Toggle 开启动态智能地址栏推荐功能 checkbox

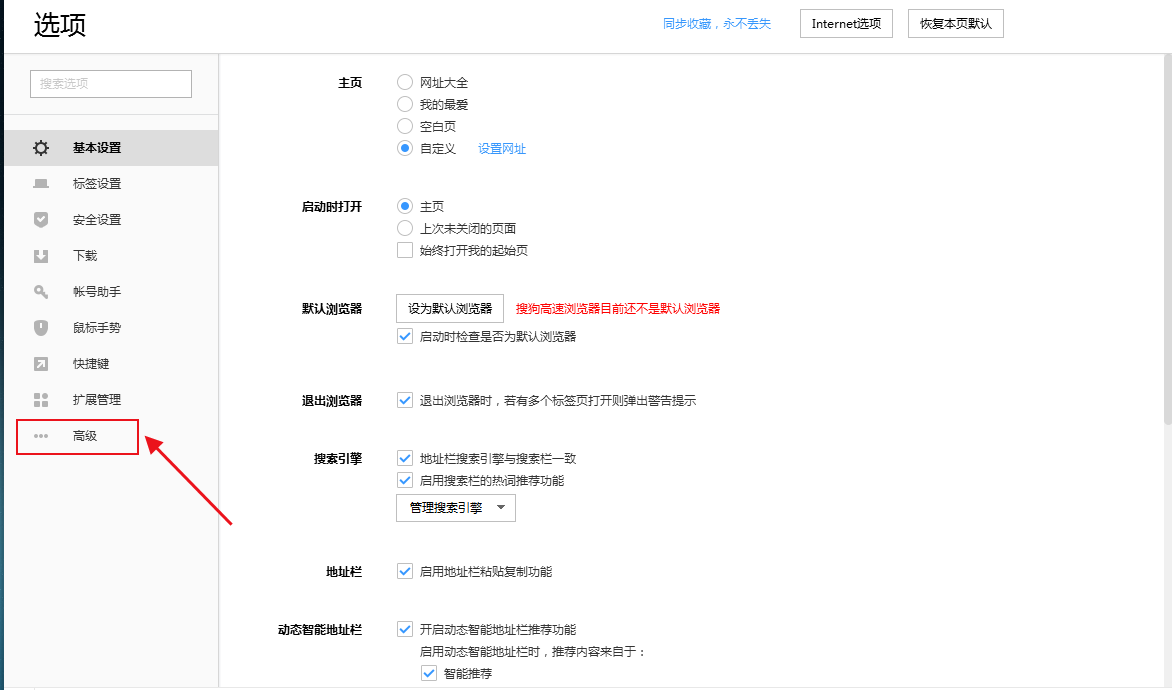(x=404, y=629)
